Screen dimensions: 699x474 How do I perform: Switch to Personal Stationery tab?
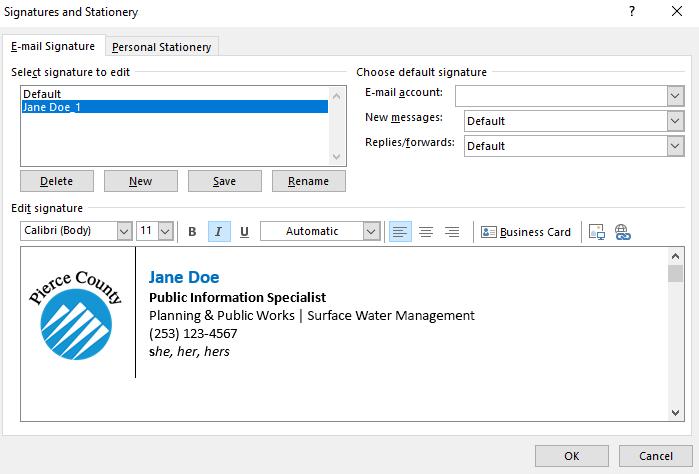161,47
